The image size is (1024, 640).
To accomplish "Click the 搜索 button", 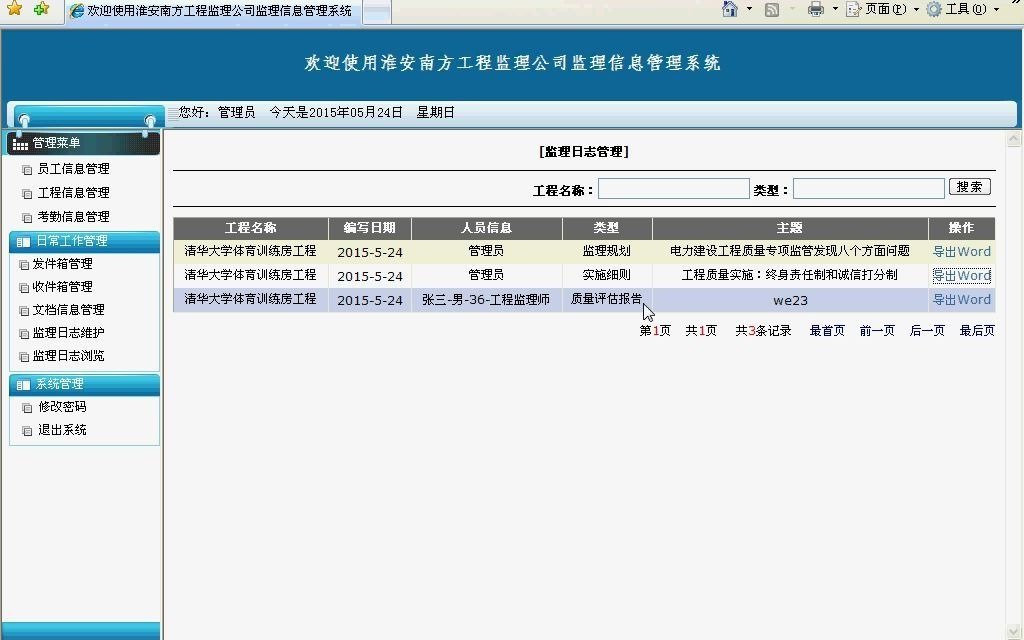I will (968, 187).
